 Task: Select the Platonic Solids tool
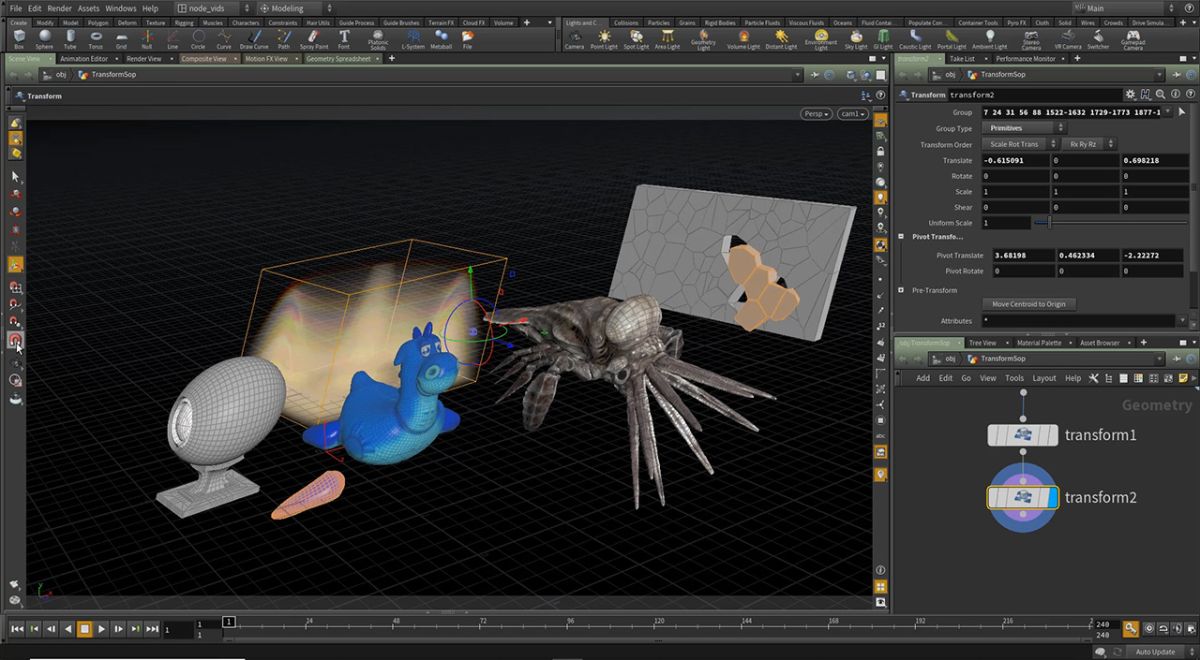pyautogui.click(x=378, y=41)
